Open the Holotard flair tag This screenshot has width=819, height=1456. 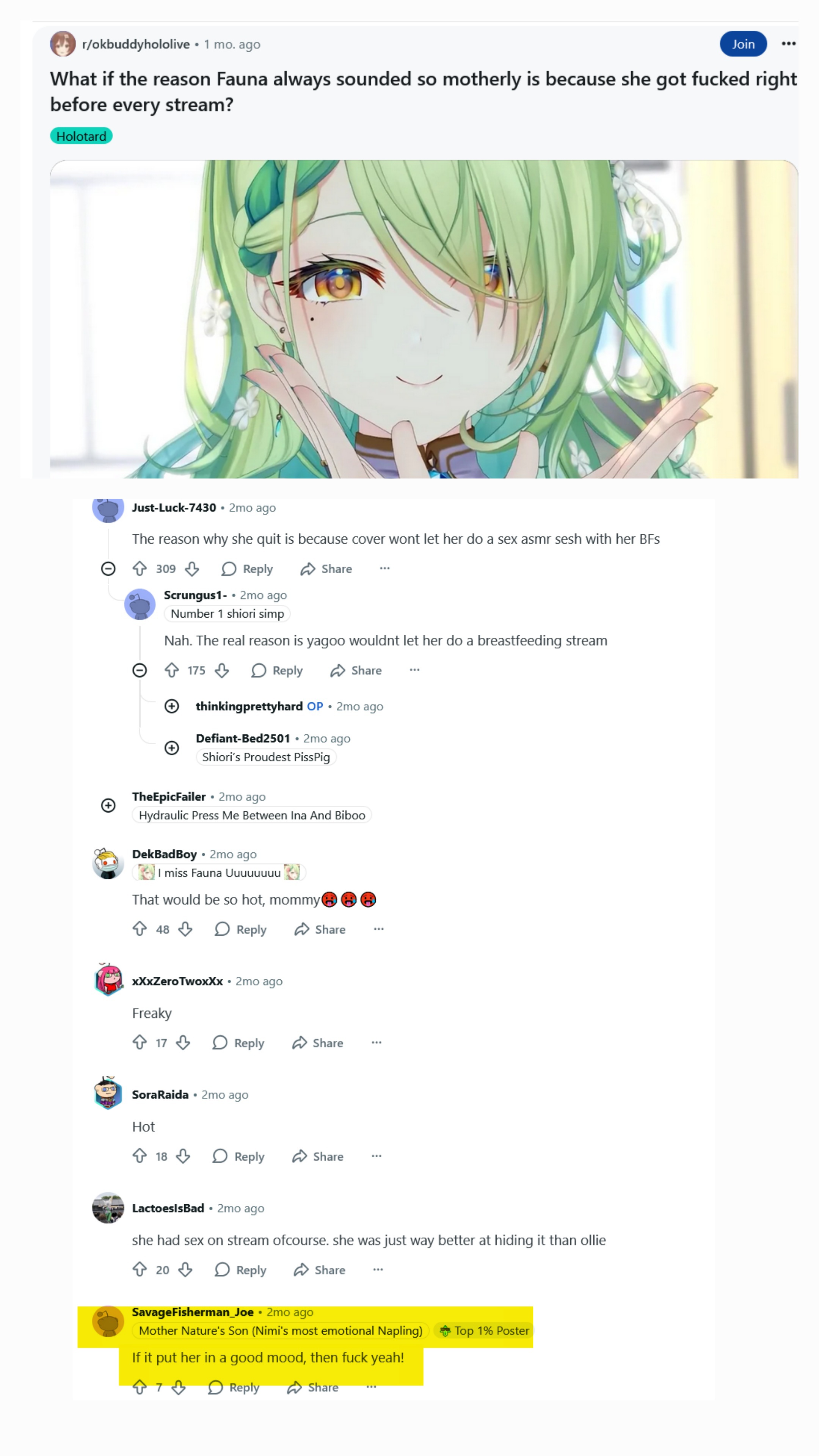82,136
